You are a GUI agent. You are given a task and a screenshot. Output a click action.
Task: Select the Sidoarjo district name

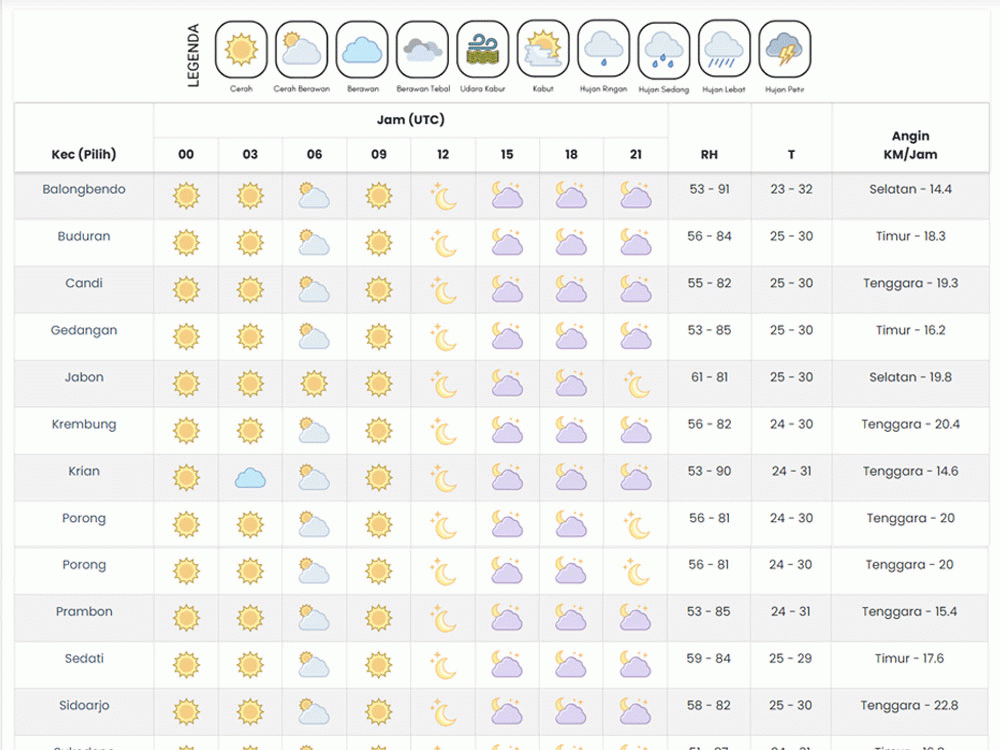pos(83,705)
